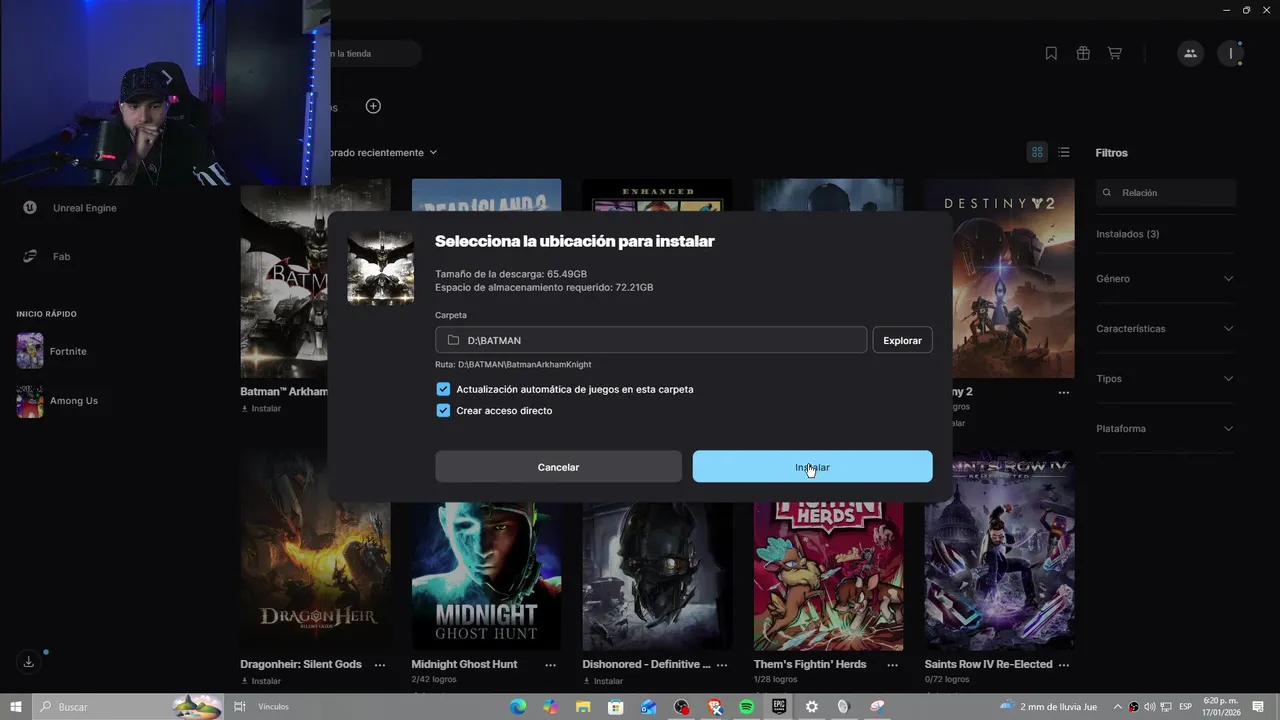Filter by Instalados (3)
The image size is (1280, 720).
[x=1128, y=234]
